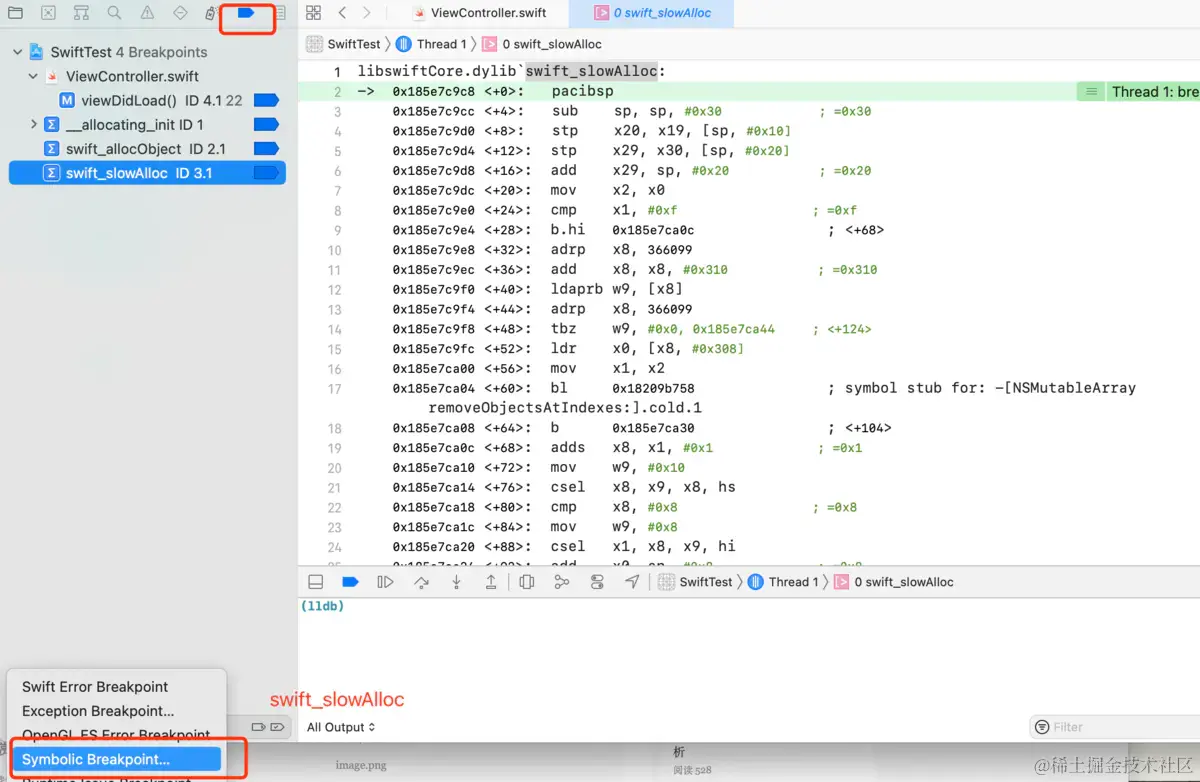Image resolution: width=1200 pixels, height=782 pixels.
Task: Open the Report navigator icon
Action: 279,13
